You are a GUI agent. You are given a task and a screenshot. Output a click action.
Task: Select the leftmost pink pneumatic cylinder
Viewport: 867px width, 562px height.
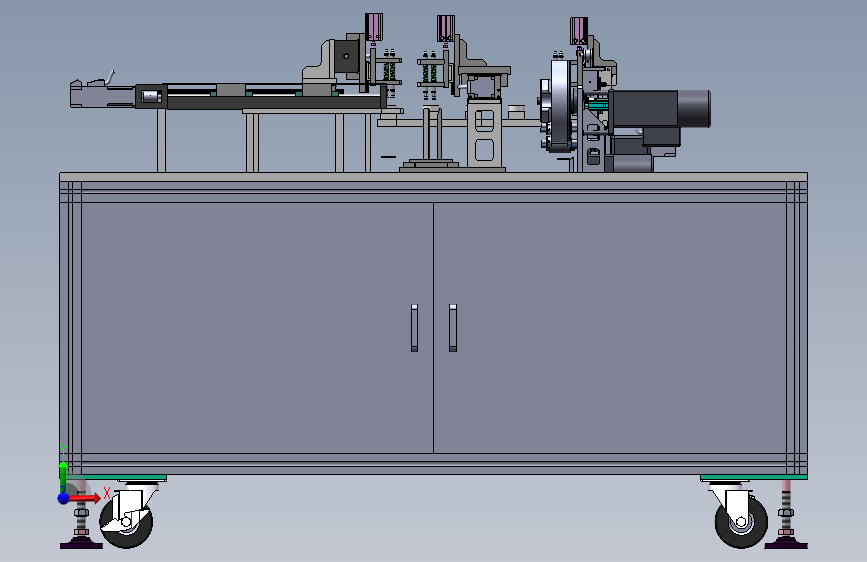click(374, 27)
